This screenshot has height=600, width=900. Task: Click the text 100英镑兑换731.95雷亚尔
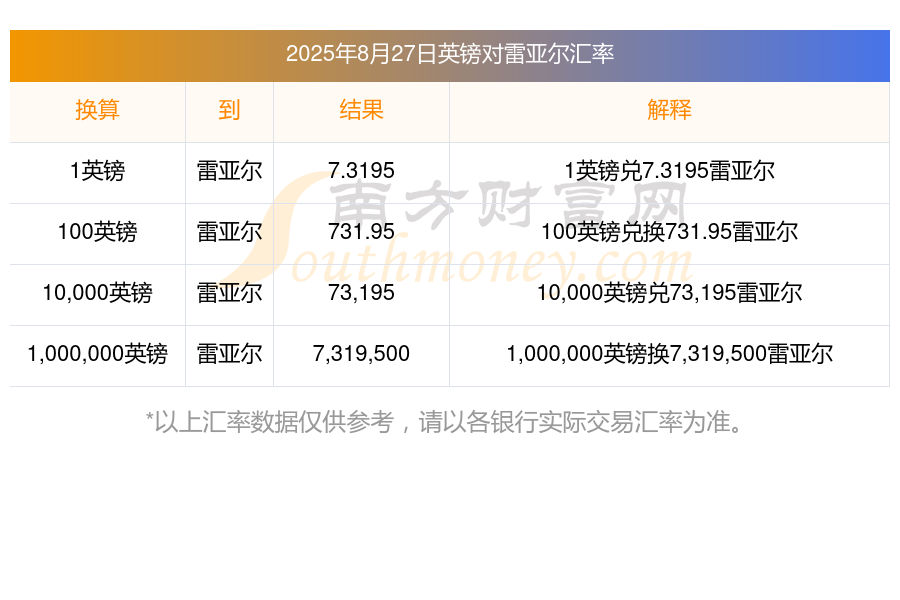click(669, 232)
